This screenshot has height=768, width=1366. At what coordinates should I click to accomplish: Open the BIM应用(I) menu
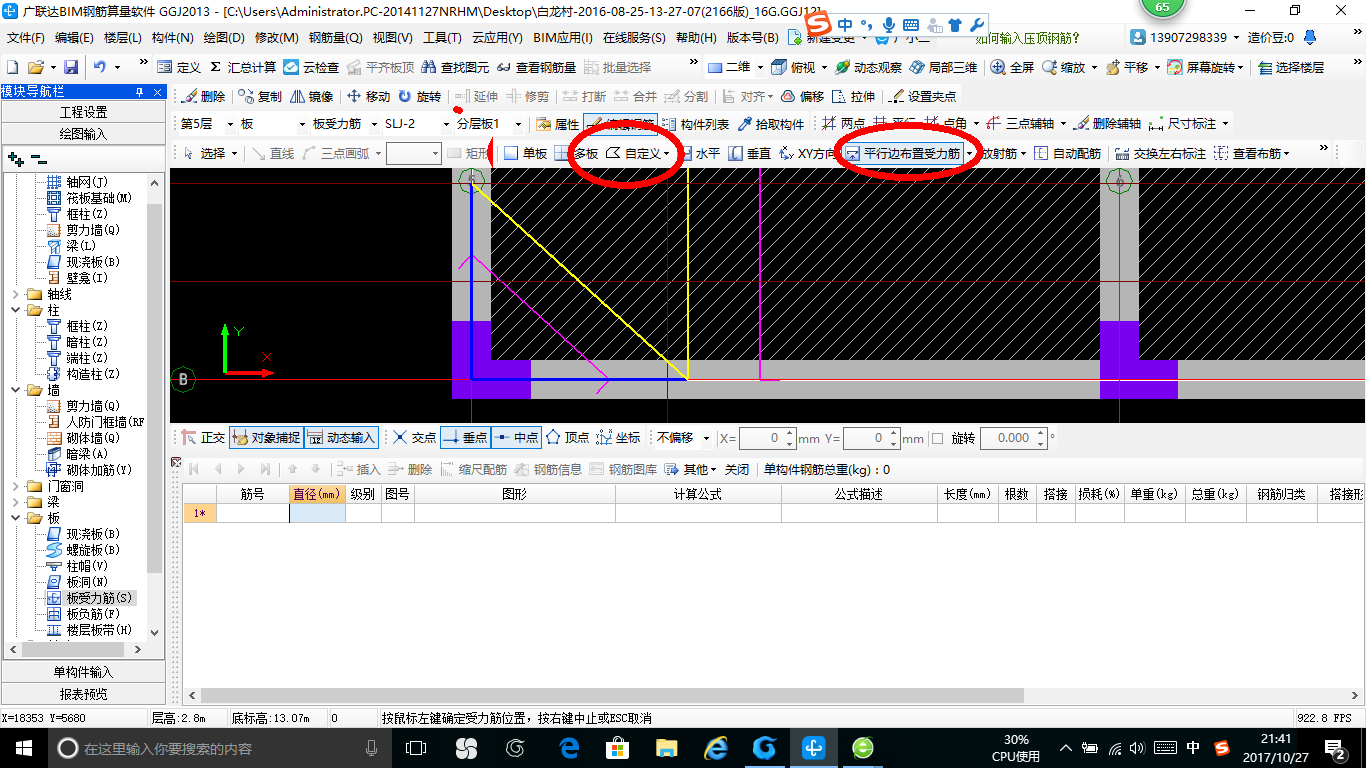pos(563,38)
